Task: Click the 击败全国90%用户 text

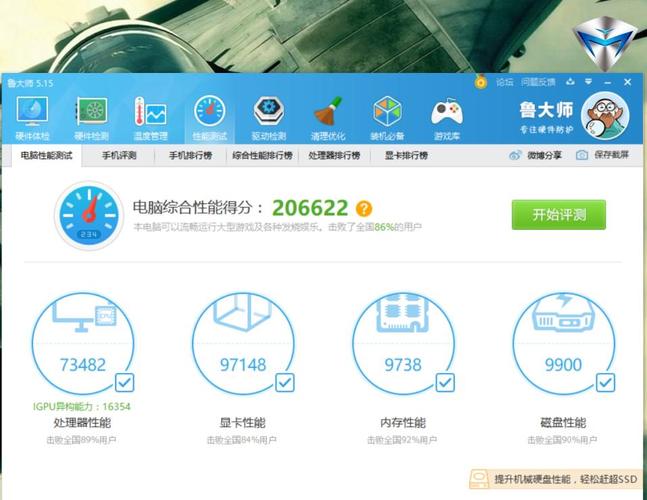Action: point(562,440)
